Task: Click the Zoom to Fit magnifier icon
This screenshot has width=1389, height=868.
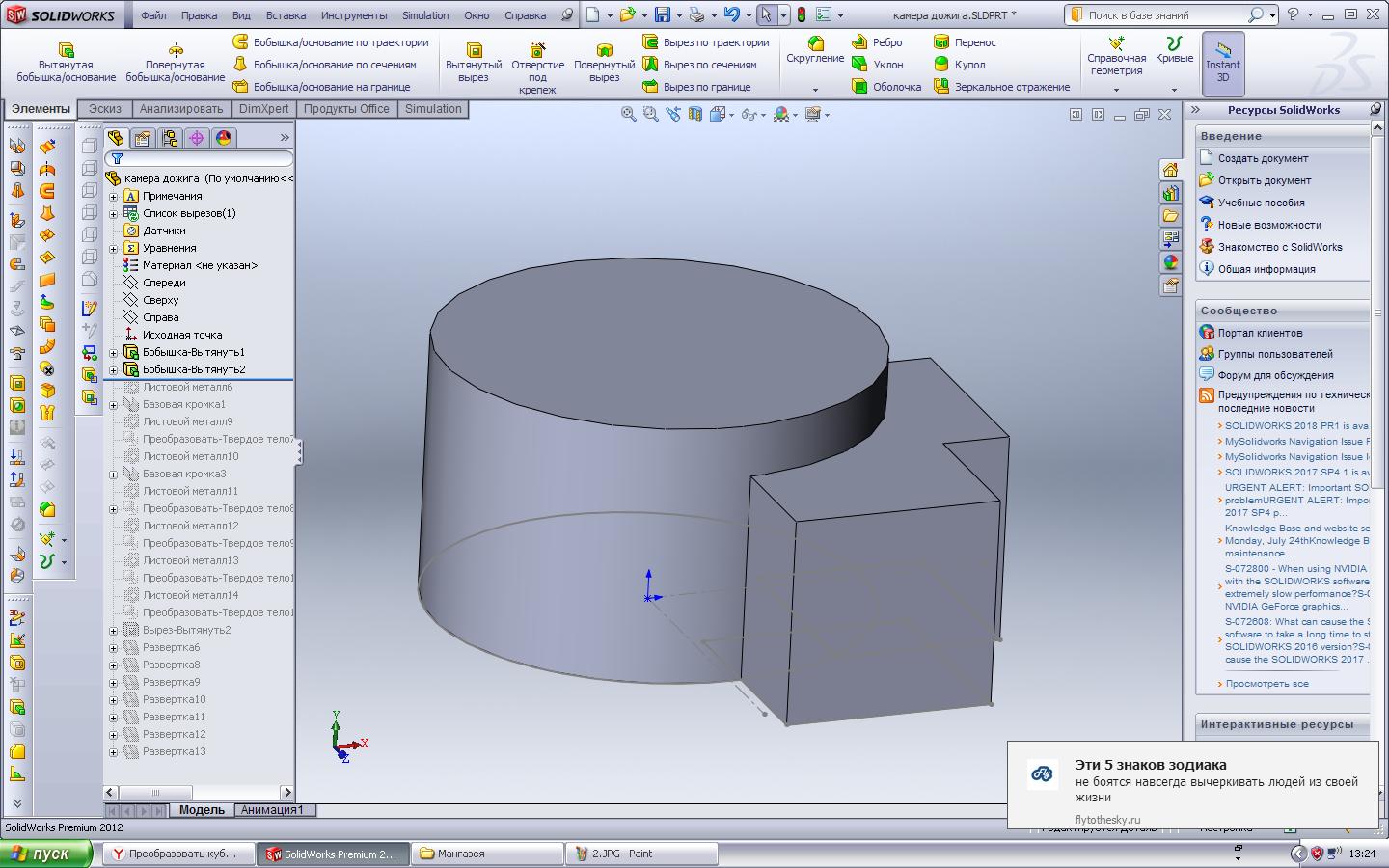Action: click(628, 114)
